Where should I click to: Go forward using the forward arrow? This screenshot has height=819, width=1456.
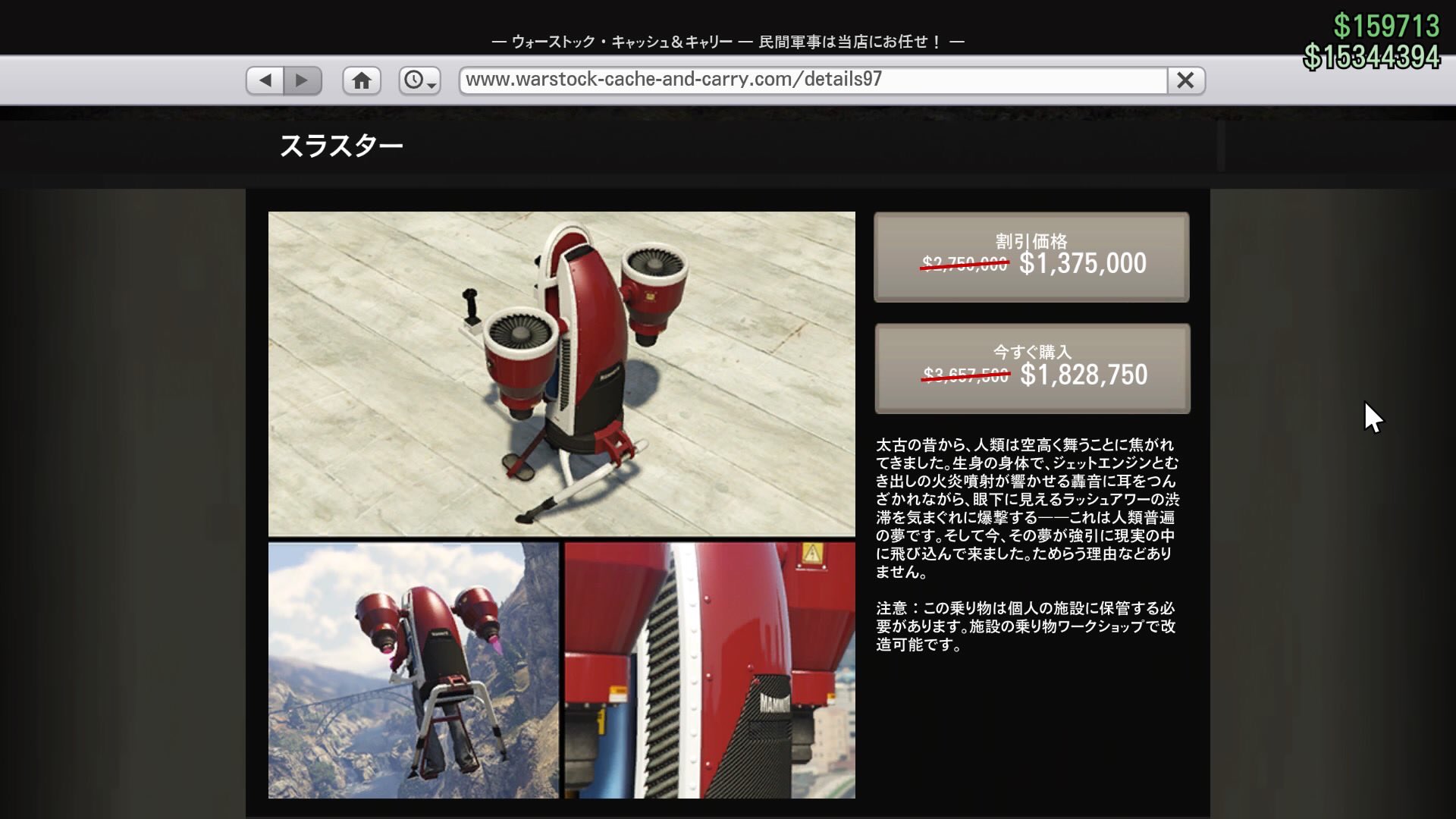[303, 80]
